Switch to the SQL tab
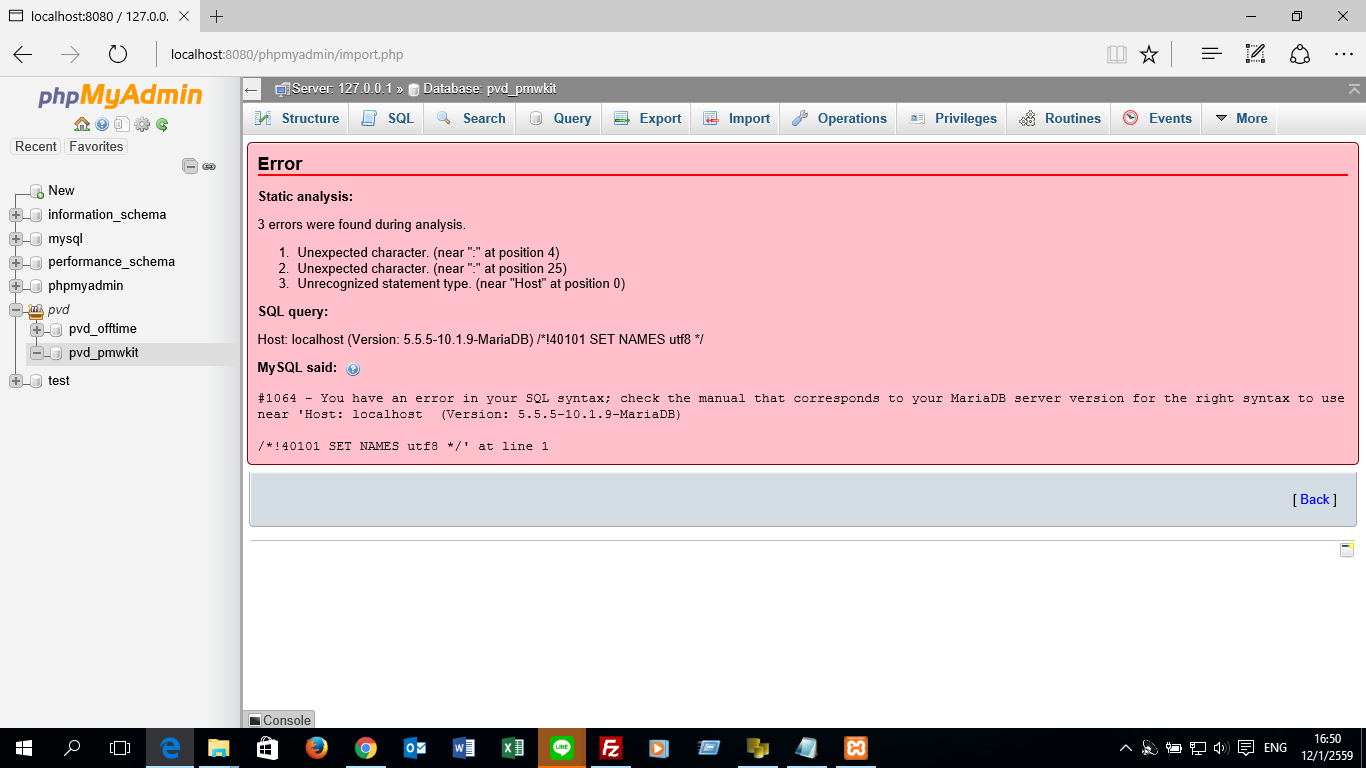Image resolution: width=1366 pixels, height=768 pixels. [387, 118]
